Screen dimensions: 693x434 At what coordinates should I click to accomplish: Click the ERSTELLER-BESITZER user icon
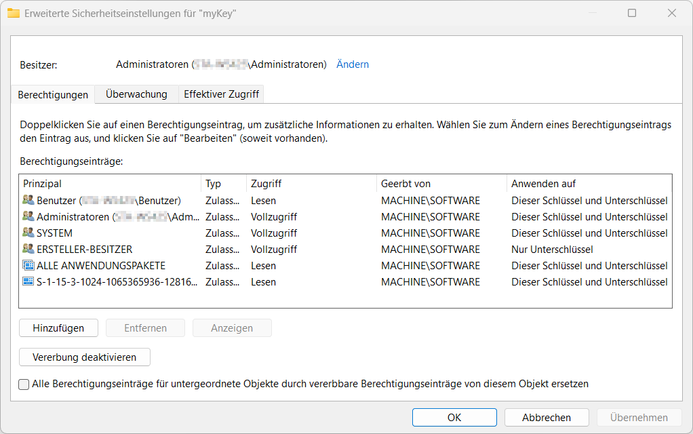pos(27,249)
